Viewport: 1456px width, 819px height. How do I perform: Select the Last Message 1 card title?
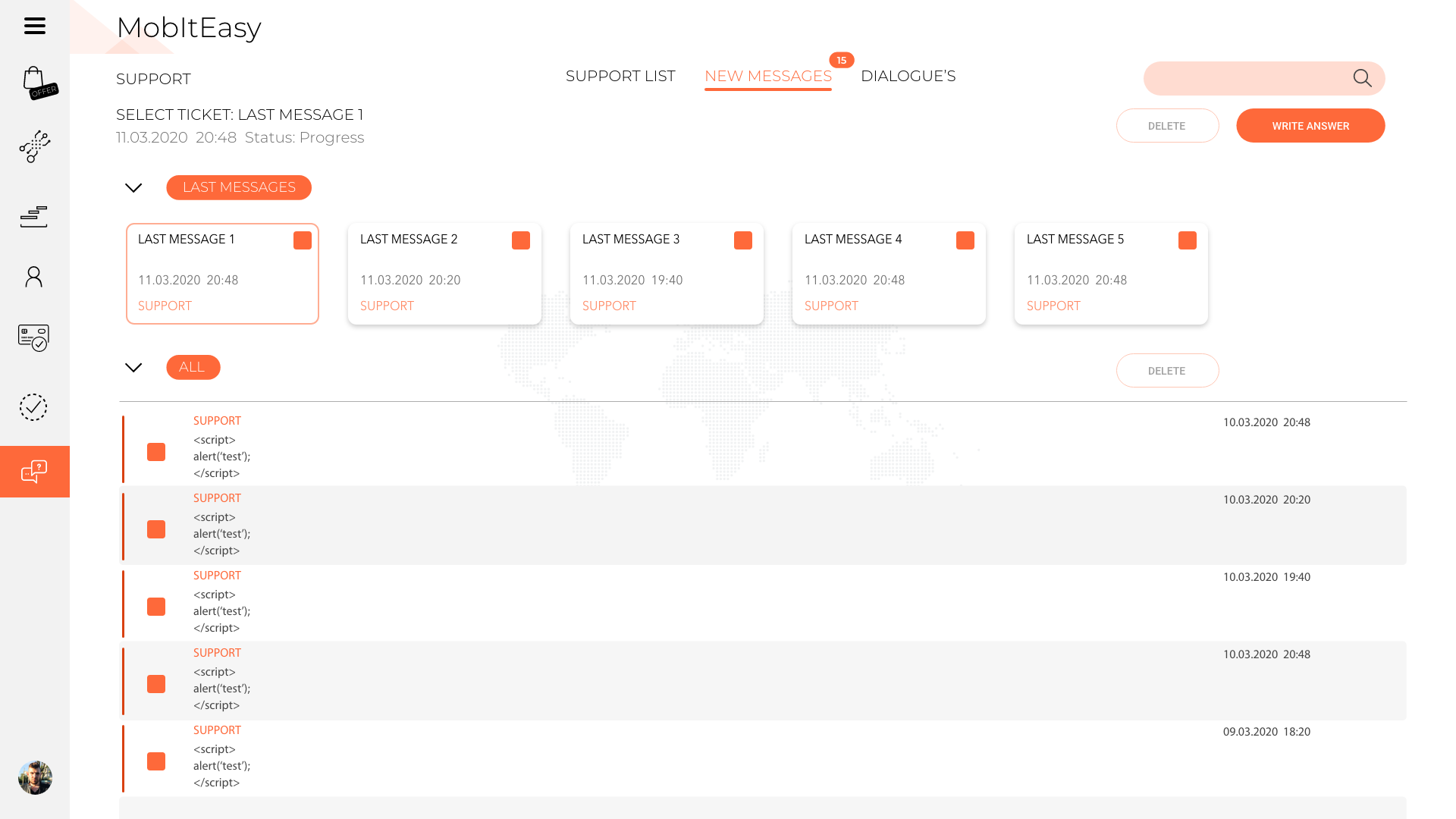(x=187, y=240)
